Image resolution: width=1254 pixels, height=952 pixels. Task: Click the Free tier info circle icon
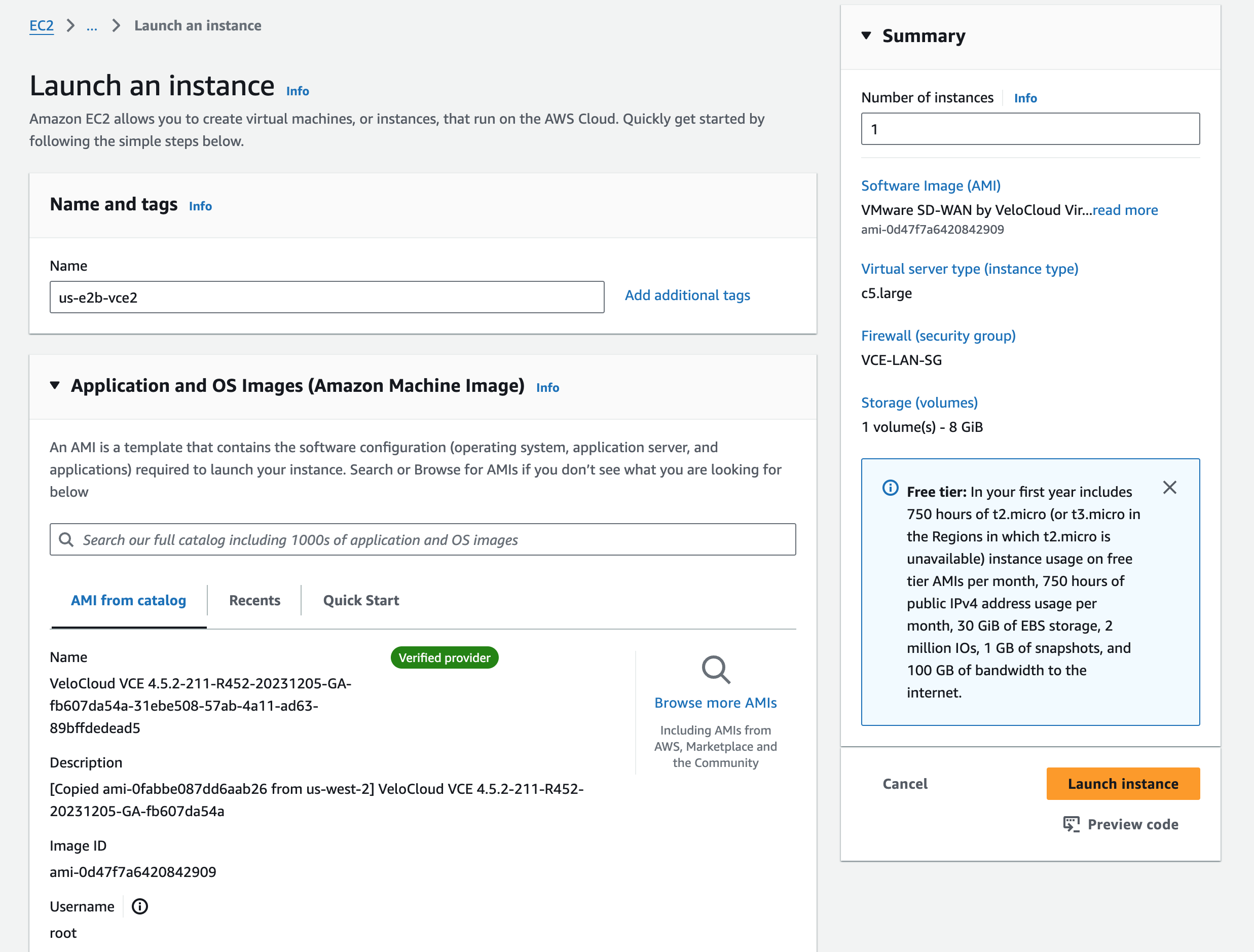pyautogui.click(x=891, y=488)
